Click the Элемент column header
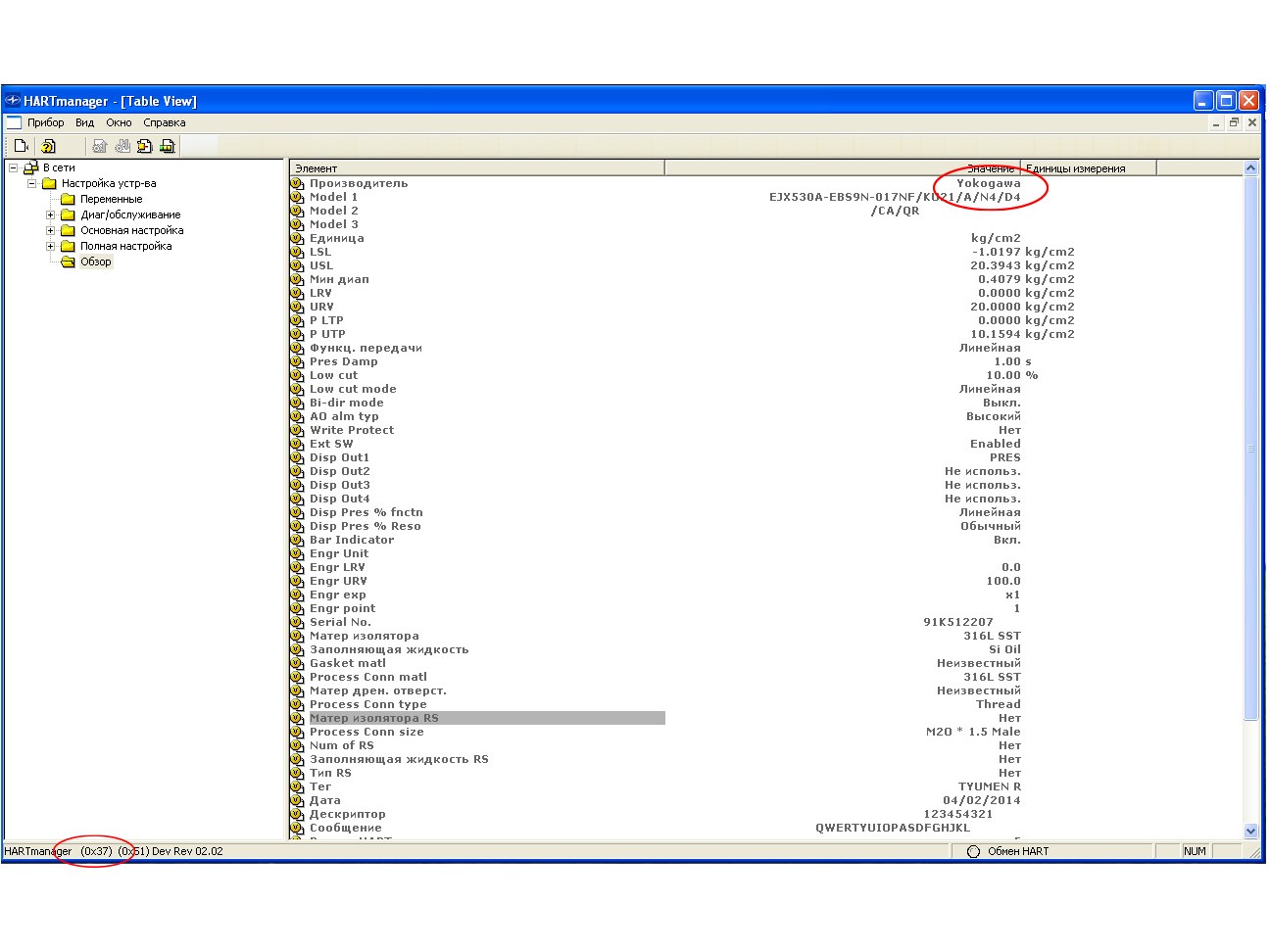This screenshot has width=1270, height=952. click(476, 168)
